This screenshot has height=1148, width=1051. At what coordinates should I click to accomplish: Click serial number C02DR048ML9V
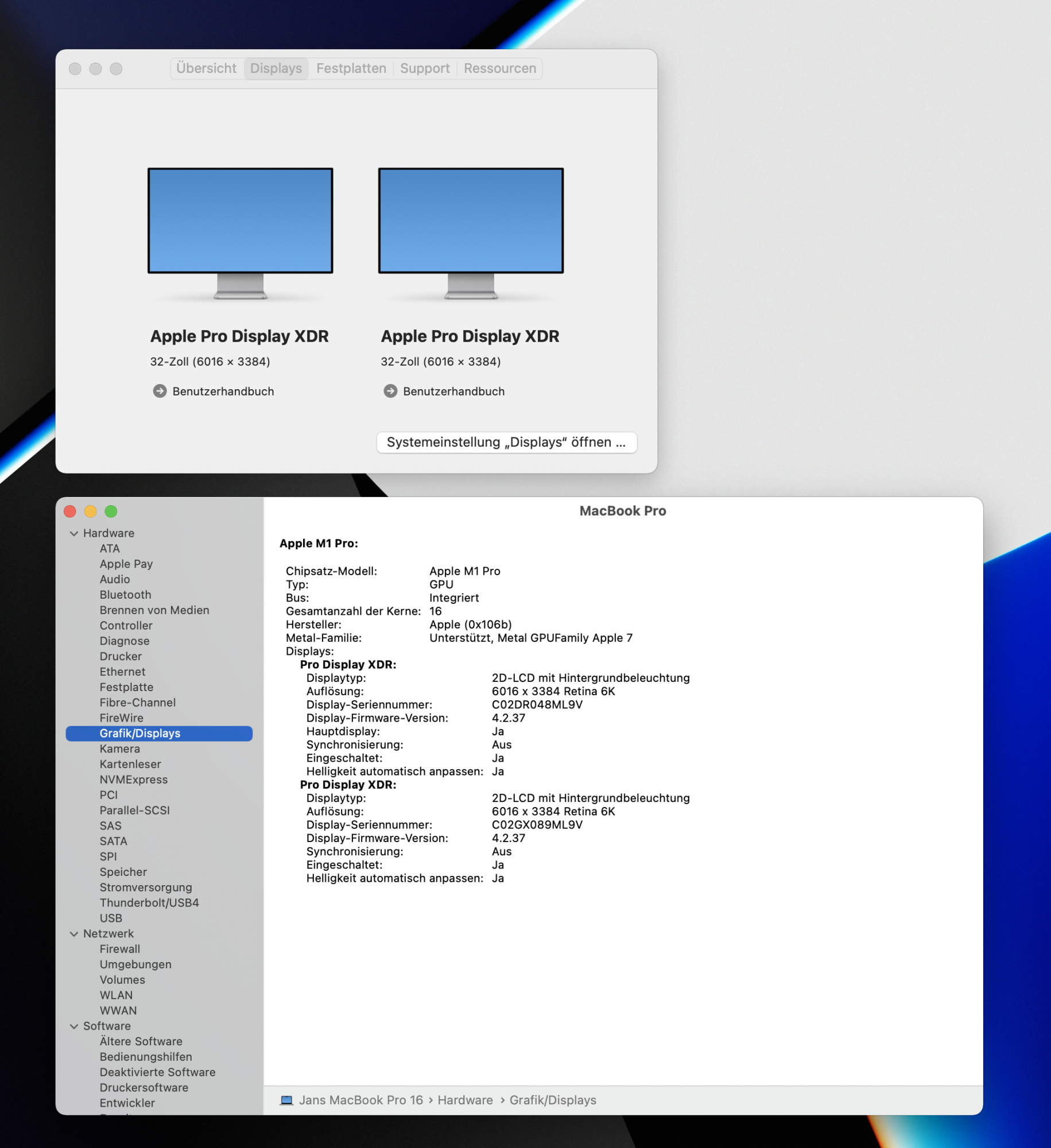pos(537,705)
